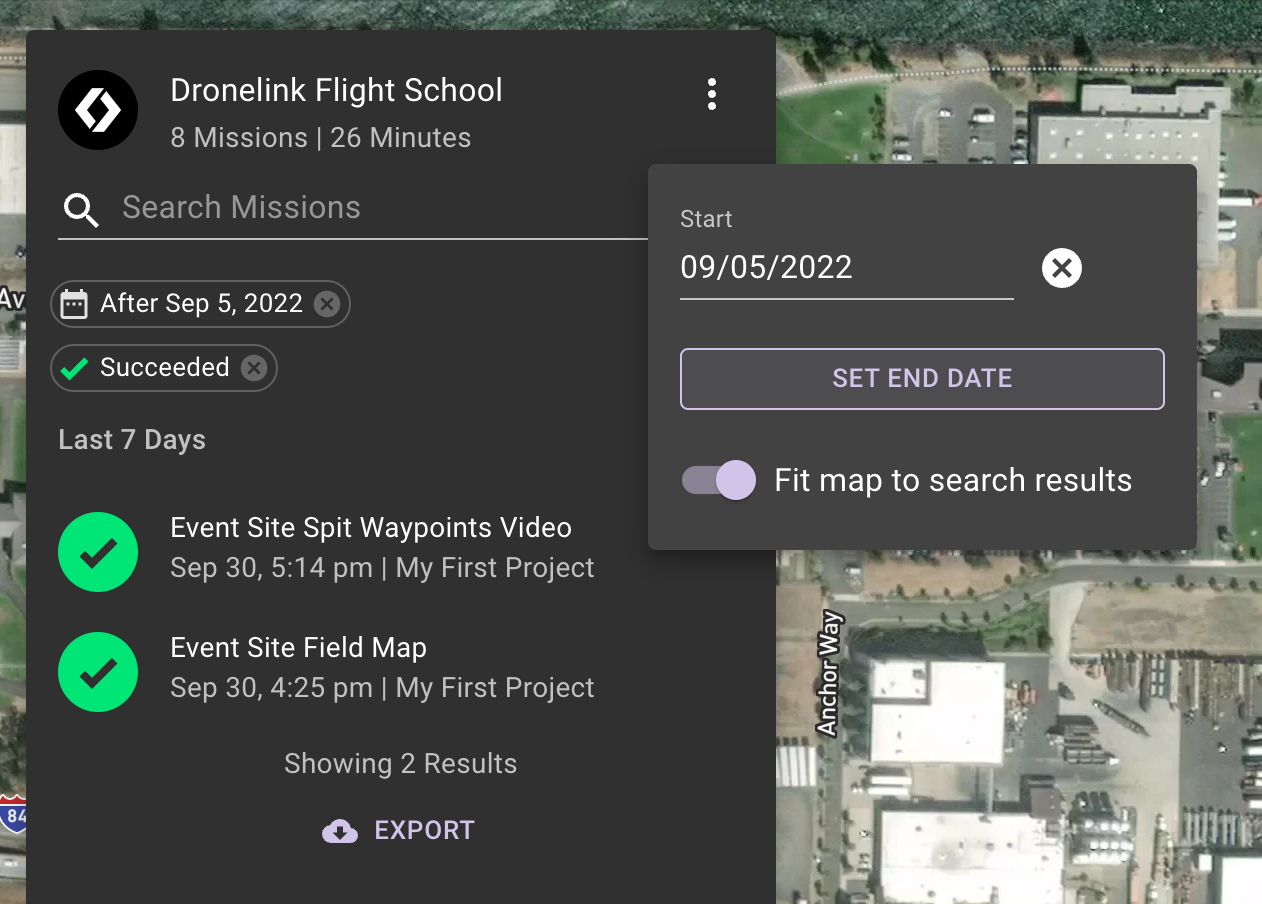
Task: Click 8 Missions | 26 Minutes summary
Action: [x=321, y=138]
